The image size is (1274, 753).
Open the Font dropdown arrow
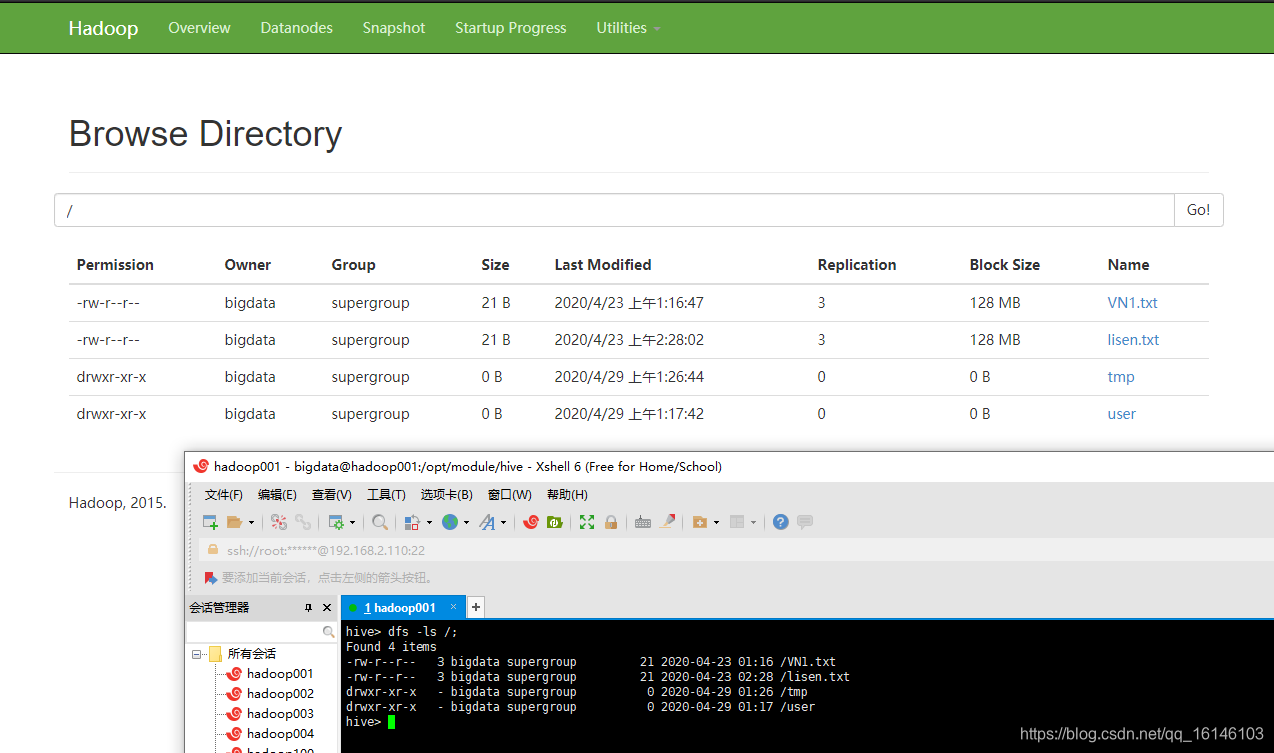503,523
